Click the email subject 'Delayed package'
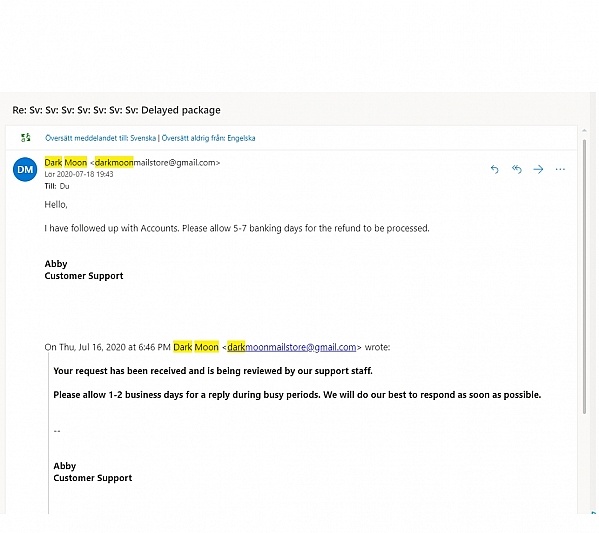599x533 pixels. click(181, 110)
